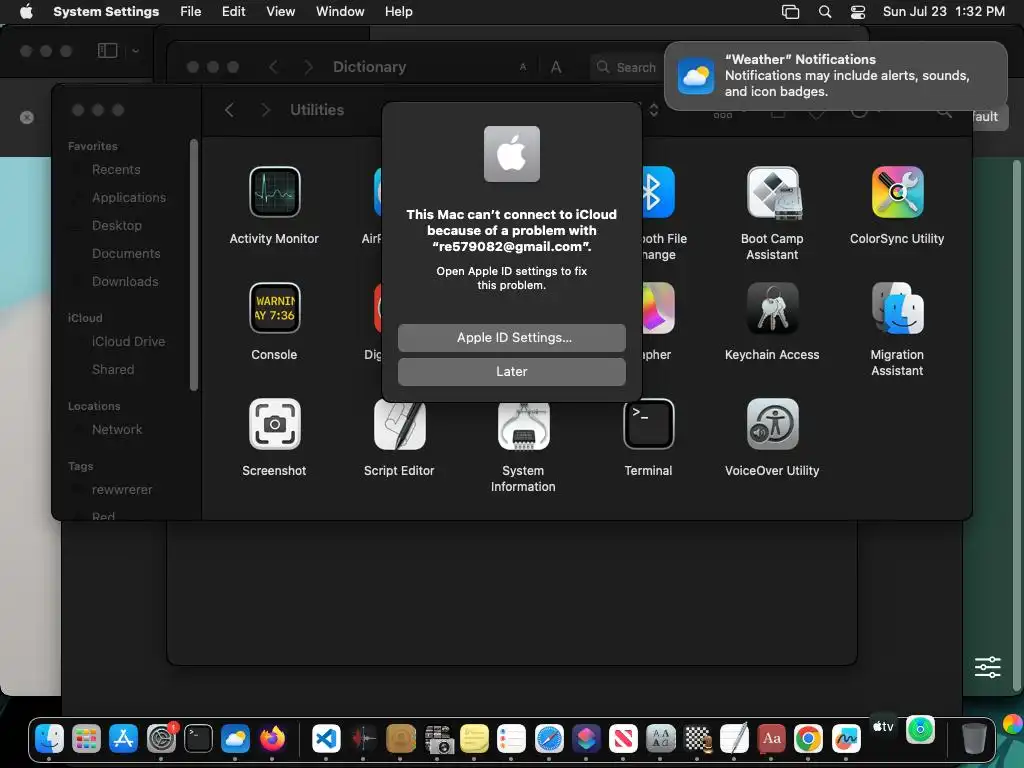Go forward in the Utilities Finder window

coord(265,110)
